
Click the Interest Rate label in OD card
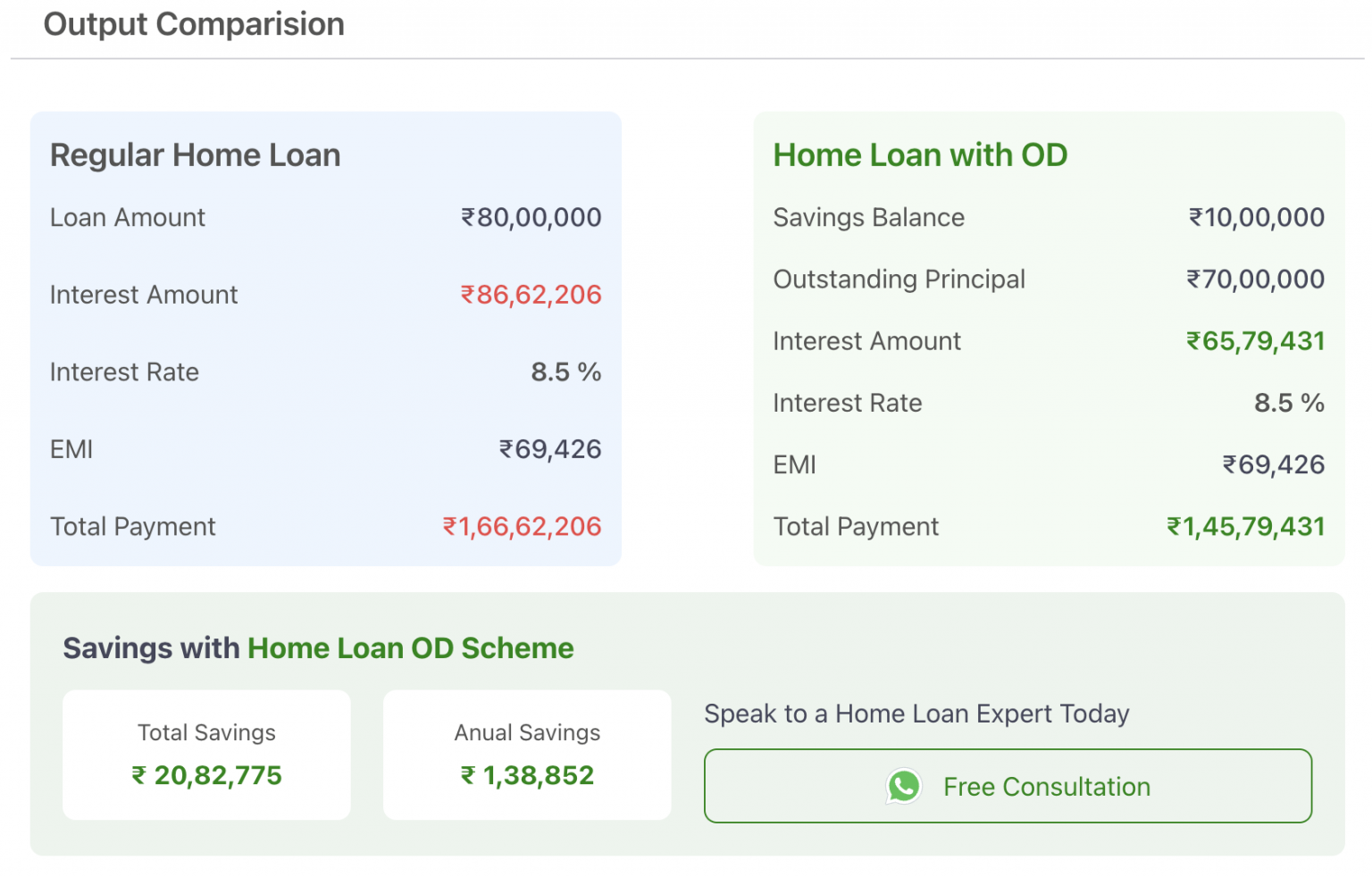[847, 402]
